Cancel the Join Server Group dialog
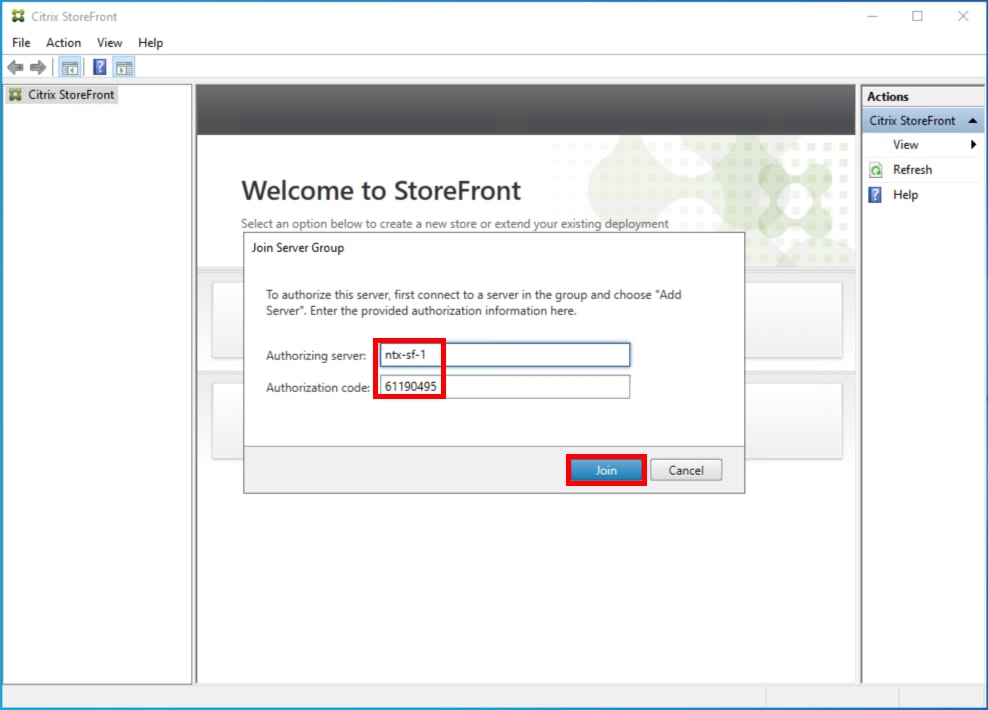Image resolution: width=988 pixels, height=710 pixels. [x=686, y=469]
